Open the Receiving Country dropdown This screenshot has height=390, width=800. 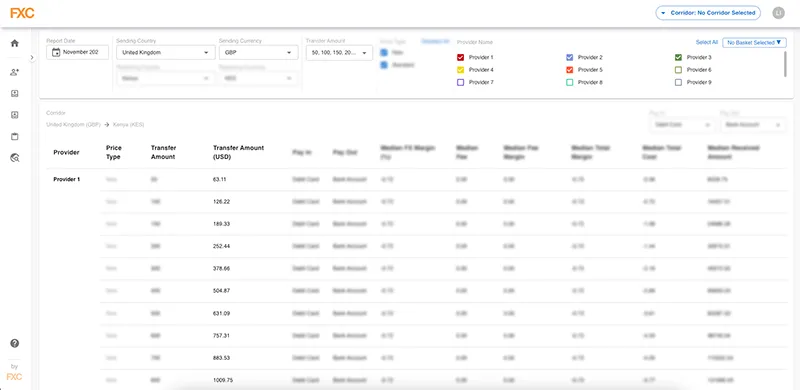click(x=165, y=78)
